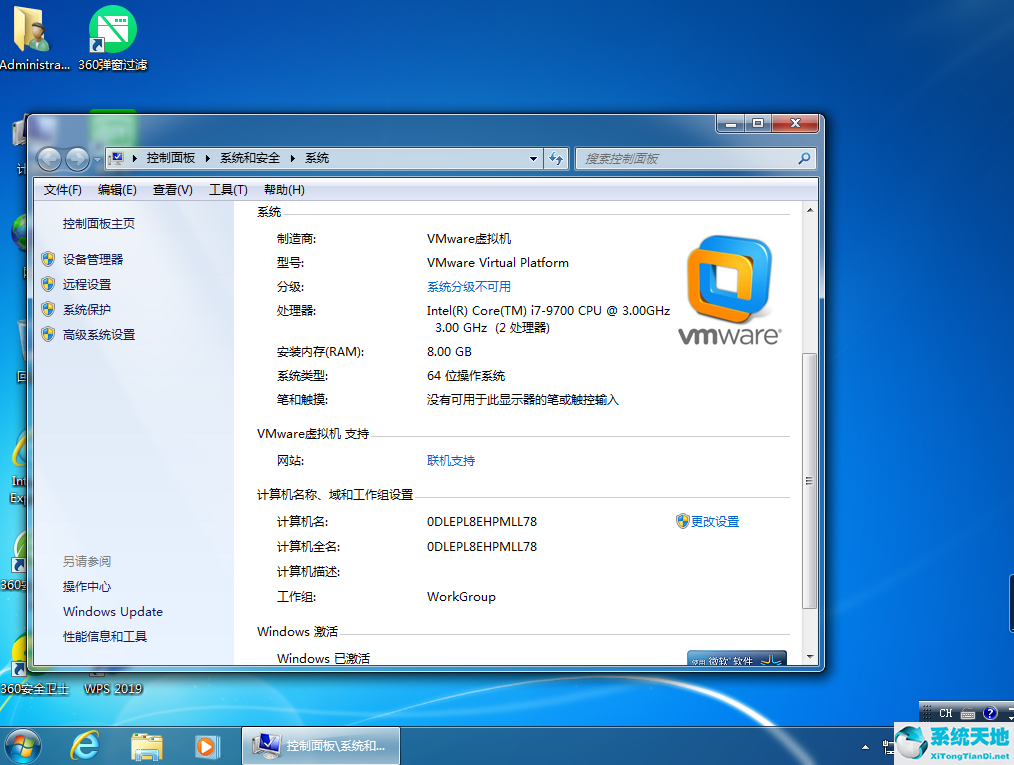Image resolution: width=1014 pixels, height=765 pixels.
Task: Open the 文件(F) menu
Action: [x=63, y=189]
